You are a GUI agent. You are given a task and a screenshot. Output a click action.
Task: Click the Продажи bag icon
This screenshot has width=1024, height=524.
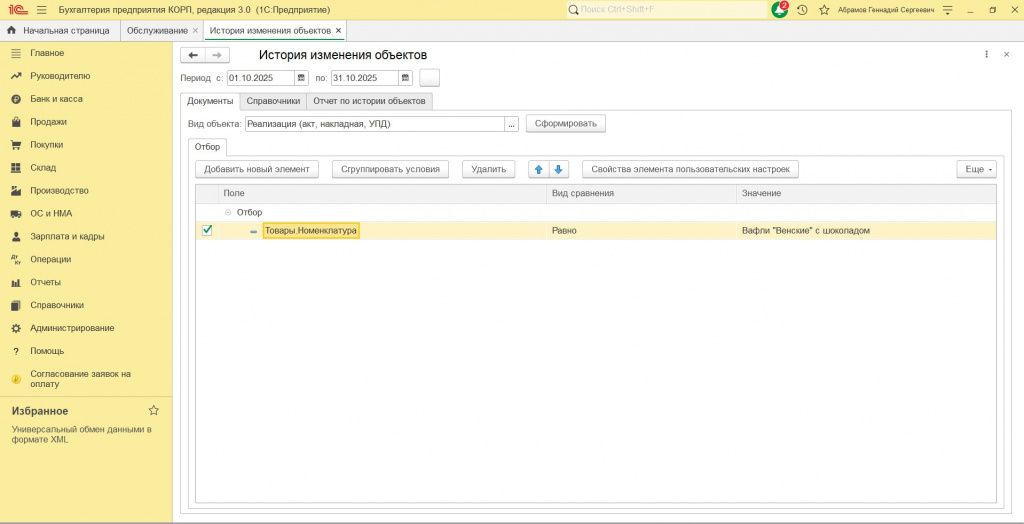(16, 122)
